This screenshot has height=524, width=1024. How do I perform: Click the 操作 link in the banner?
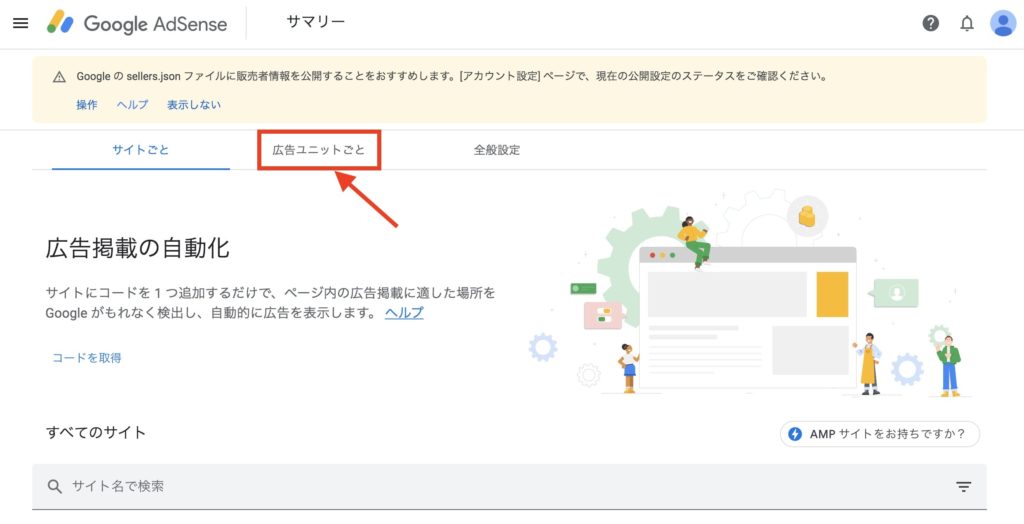click(87, 105)
